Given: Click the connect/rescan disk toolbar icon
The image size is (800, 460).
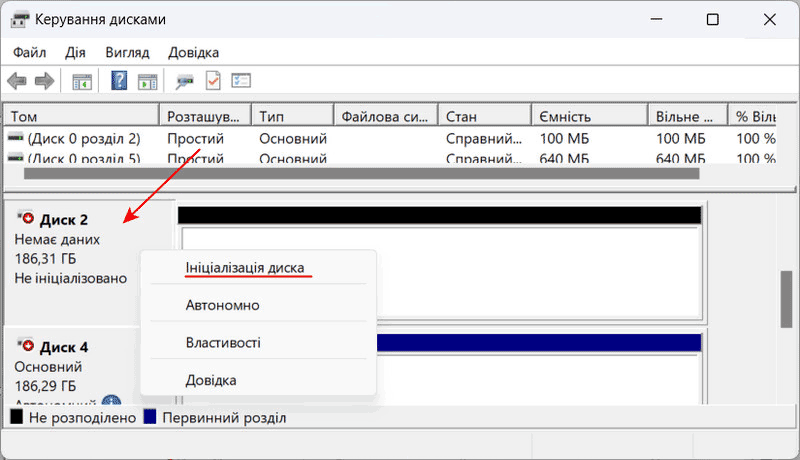Looking at the screenshot, I should (x=185, y=81).
